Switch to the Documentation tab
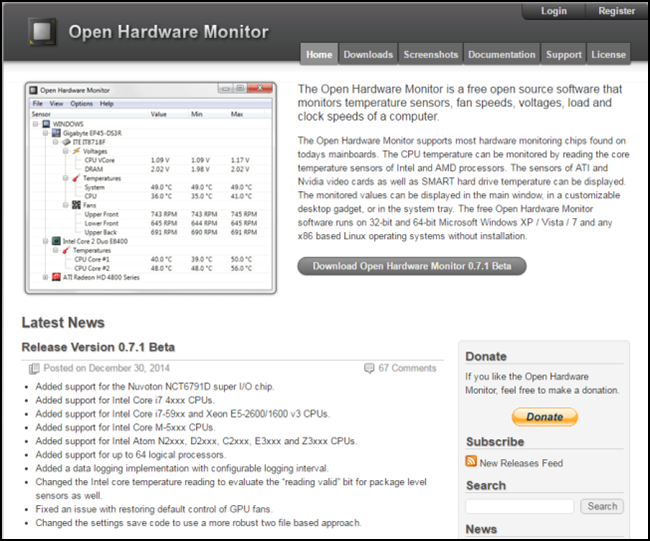 click(502, 54)
